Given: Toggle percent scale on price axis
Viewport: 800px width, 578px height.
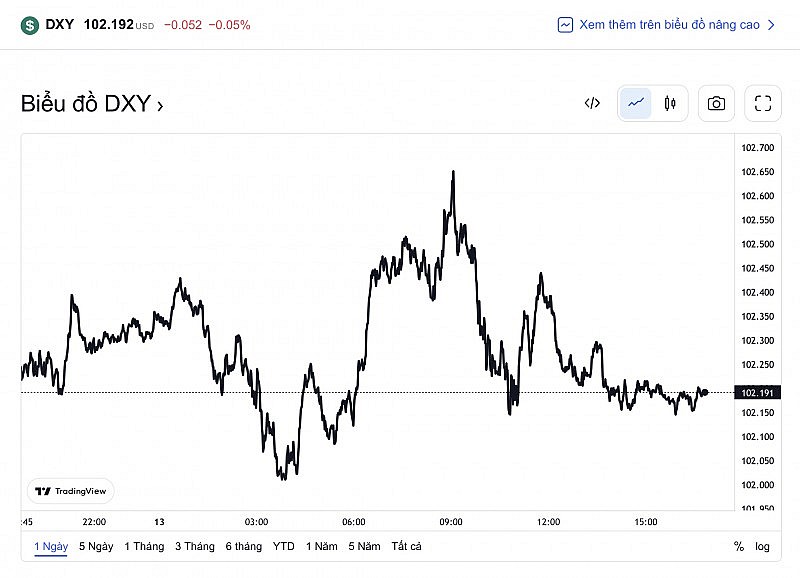Looking at the screenshot, I should [738, 547].
